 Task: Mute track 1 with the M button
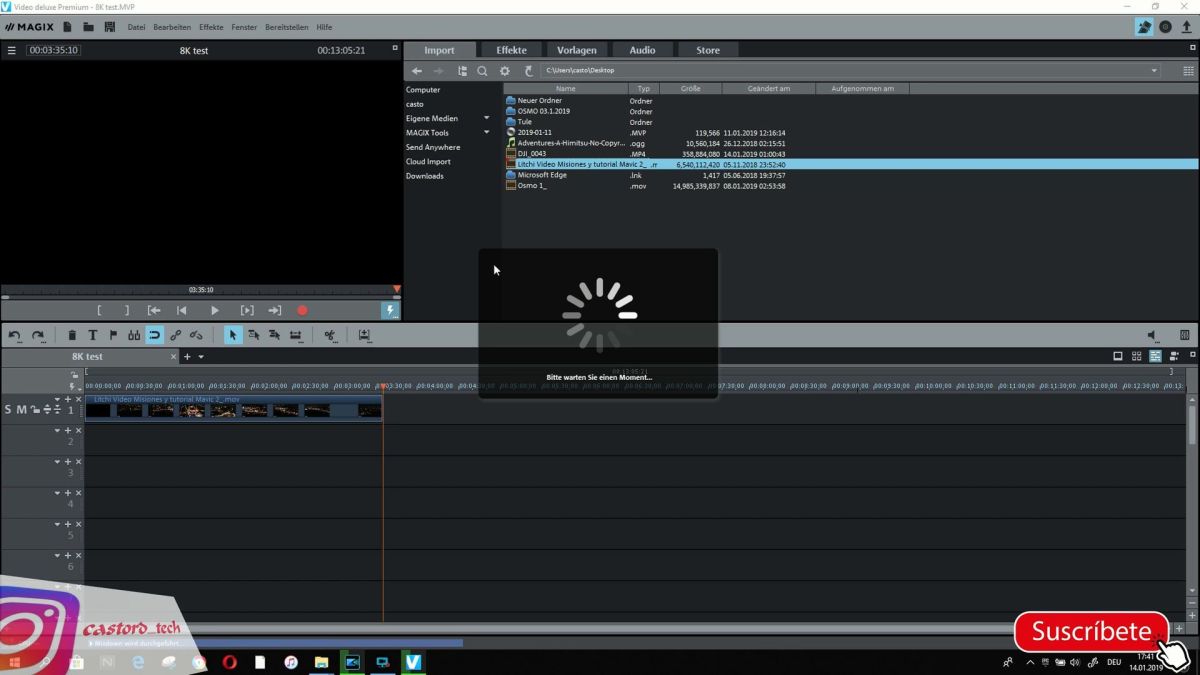pos(21,410)
